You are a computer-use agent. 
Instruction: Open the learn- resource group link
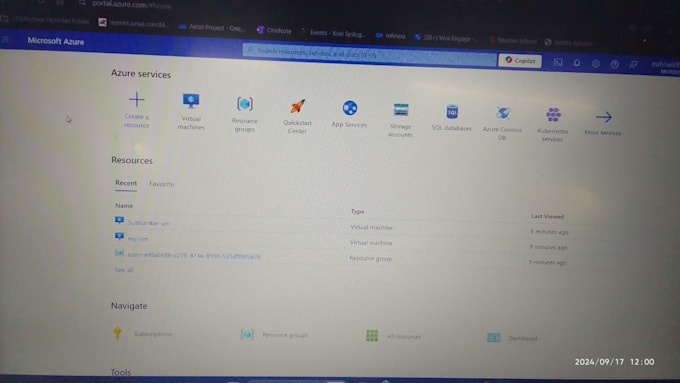pos(194,255)
